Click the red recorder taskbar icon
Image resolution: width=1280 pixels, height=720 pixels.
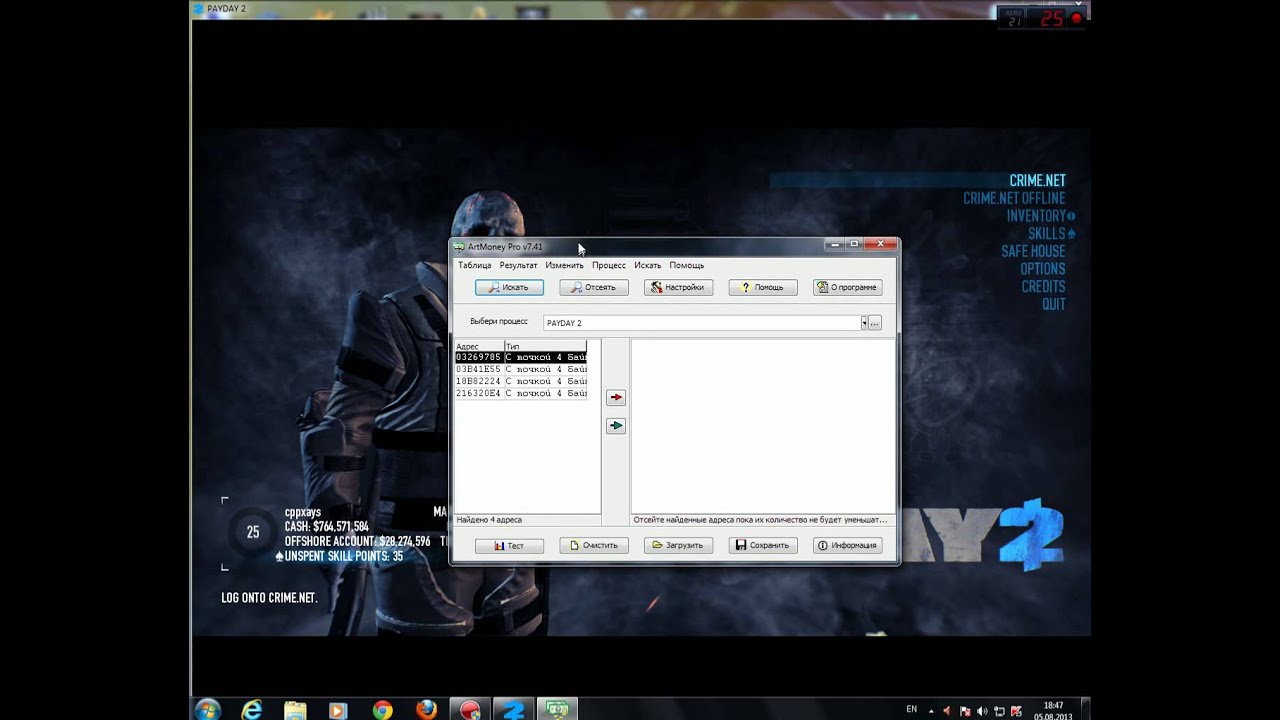pyautogui.click(x=470, y=710)
